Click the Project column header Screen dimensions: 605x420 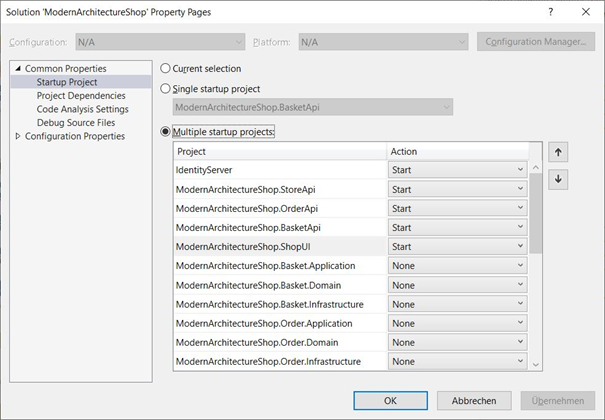(x=280, y=151)
